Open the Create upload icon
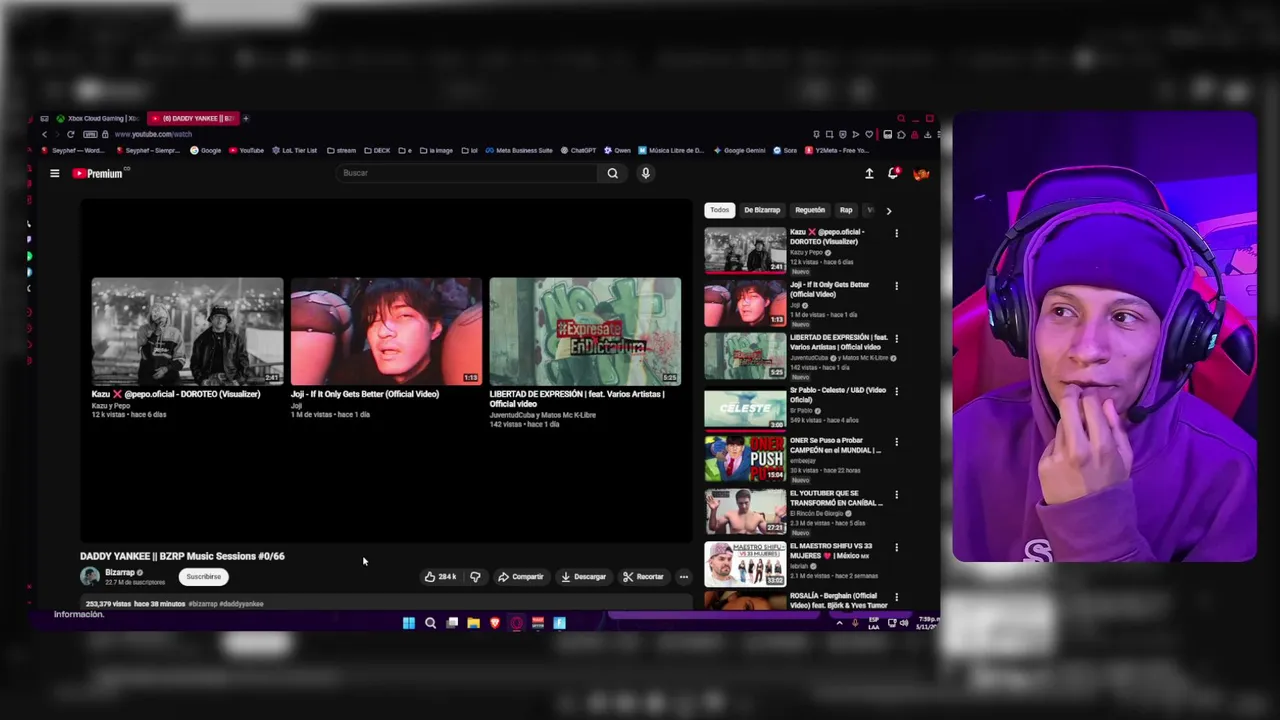The width and height of the screenshot is (1280, 720). (869, 173)
